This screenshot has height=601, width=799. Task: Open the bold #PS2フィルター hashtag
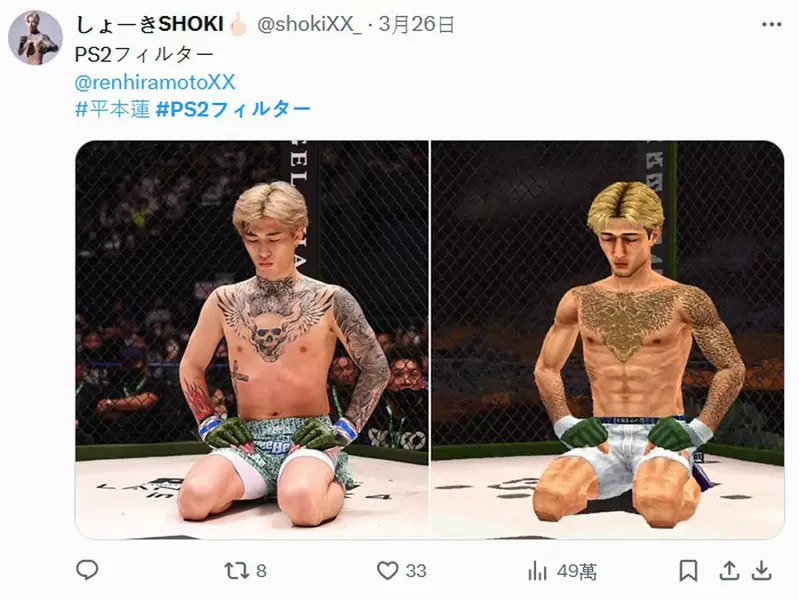(233, 109)
